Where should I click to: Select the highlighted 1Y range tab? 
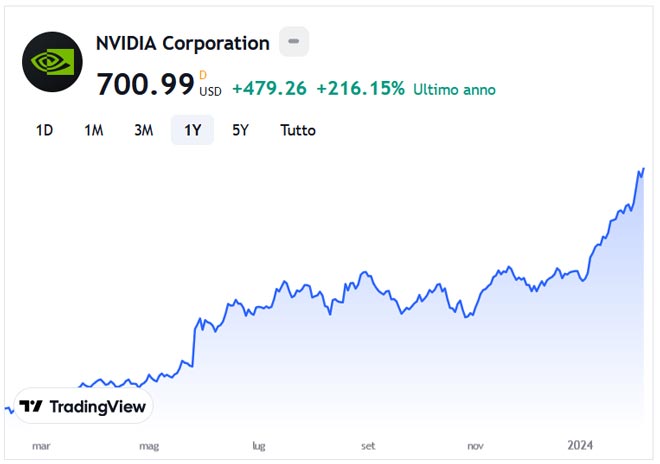(x=192, y=130)
